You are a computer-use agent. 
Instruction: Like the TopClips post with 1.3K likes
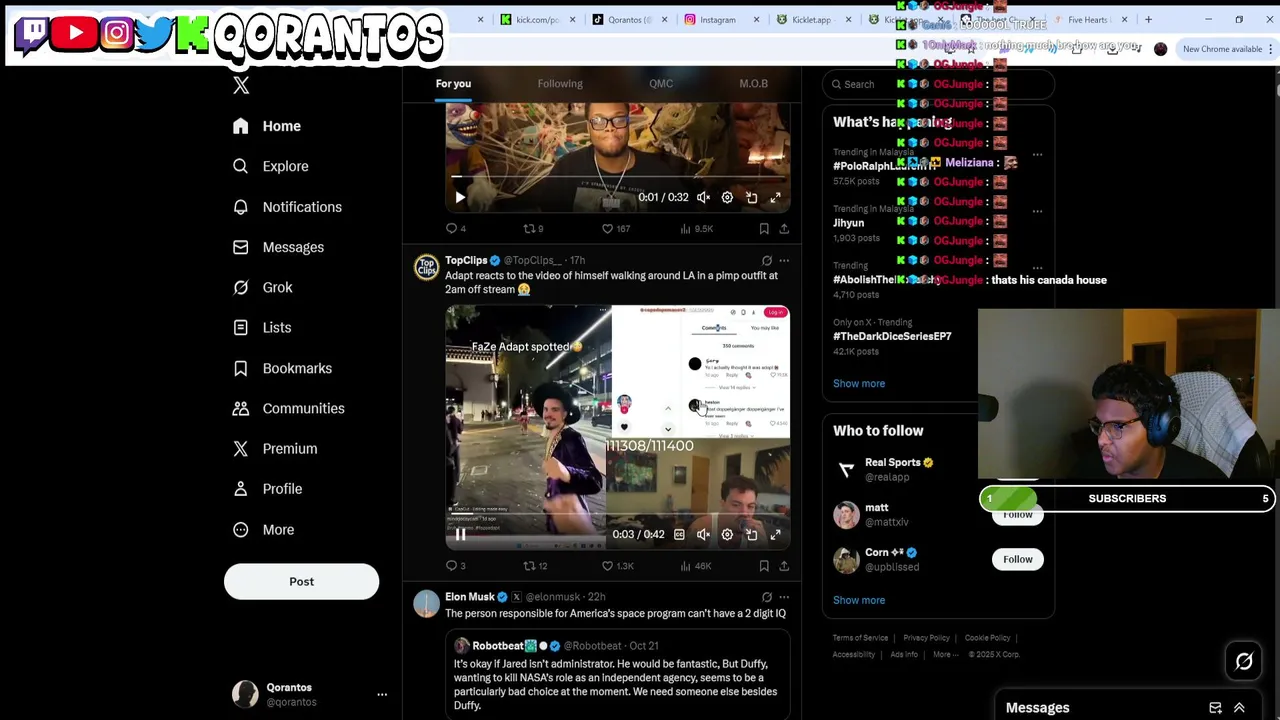[x=617, y=566]
